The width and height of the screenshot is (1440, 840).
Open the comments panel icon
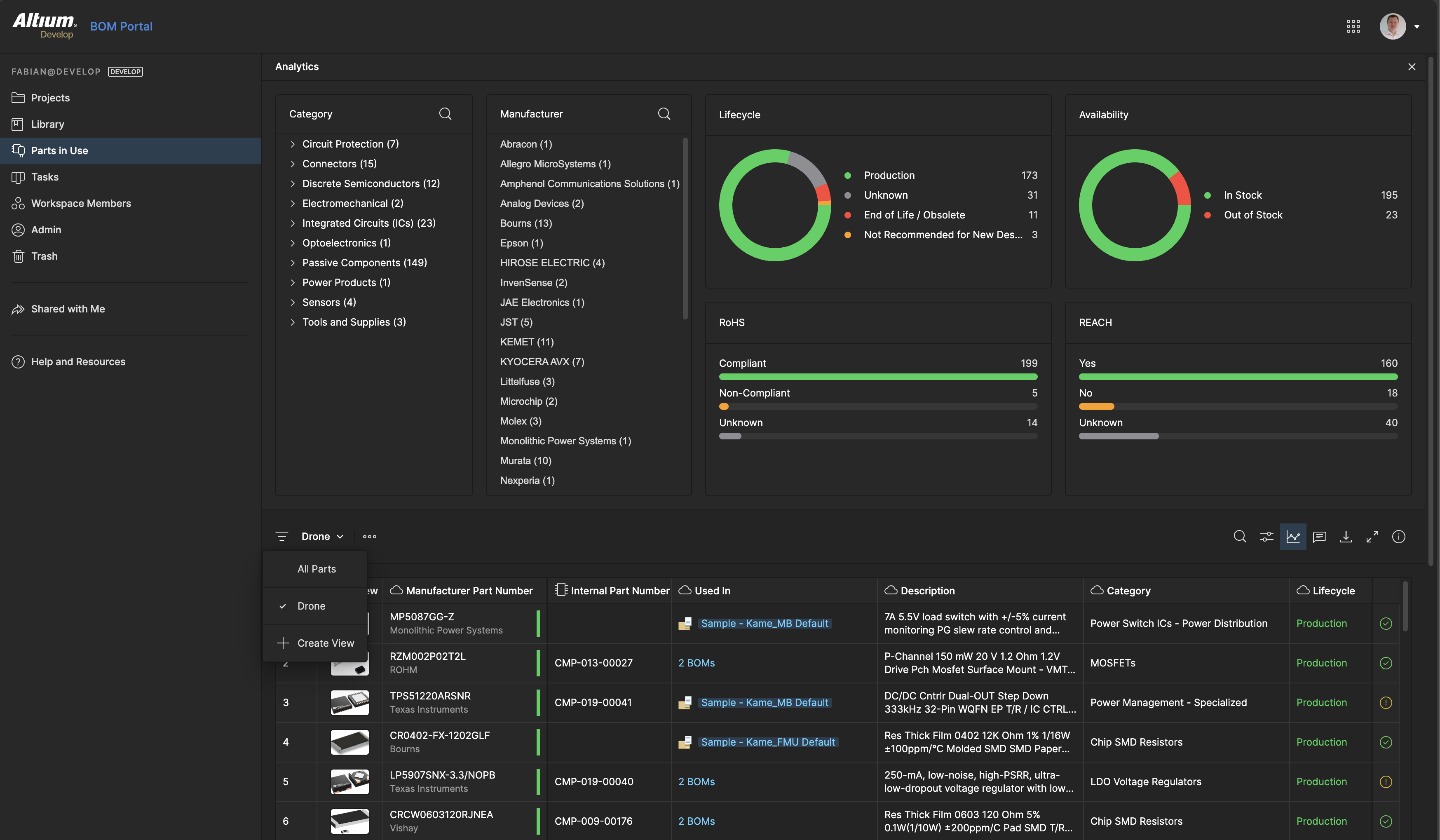coord(1319,537)
